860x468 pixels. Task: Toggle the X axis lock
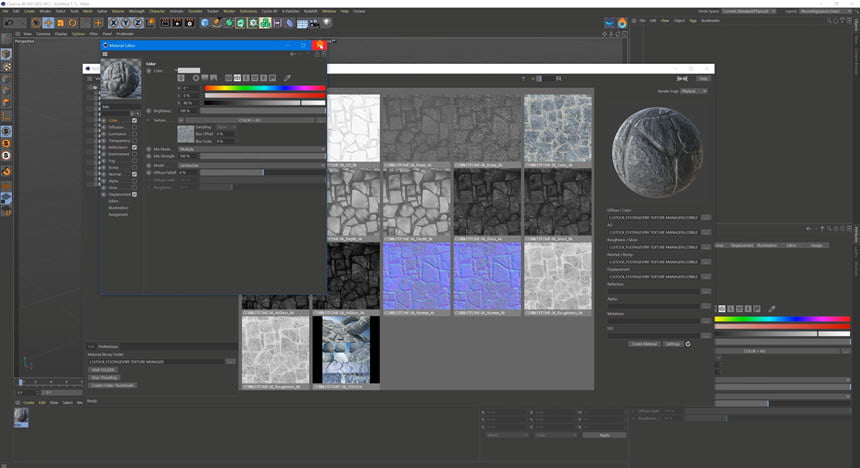coord(114,23)
